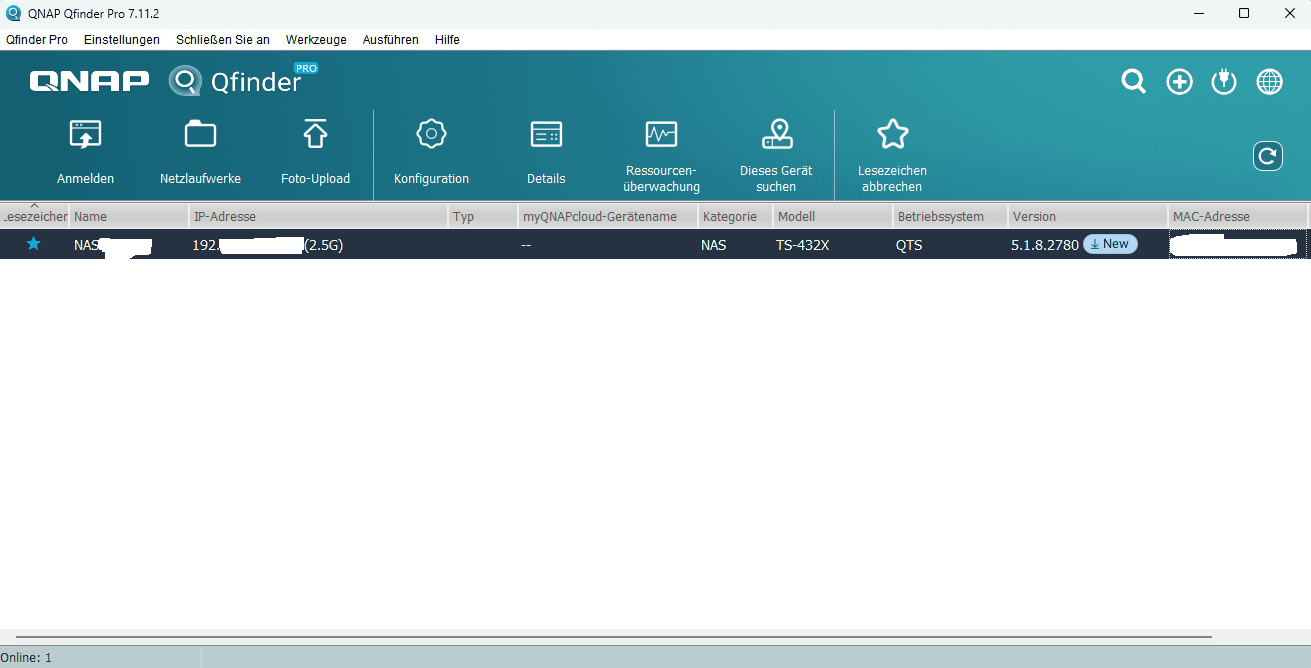Open the Konfiguration gear tool
1311x668 pixels.
point(431,134)
